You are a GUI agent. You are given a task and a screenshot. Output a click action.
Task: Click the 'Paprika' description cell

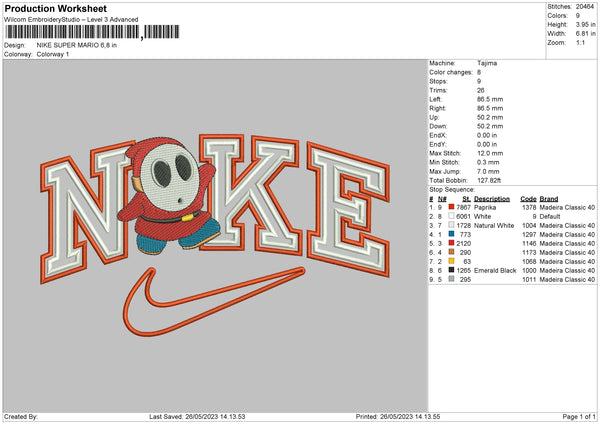[x=485, y=207]
